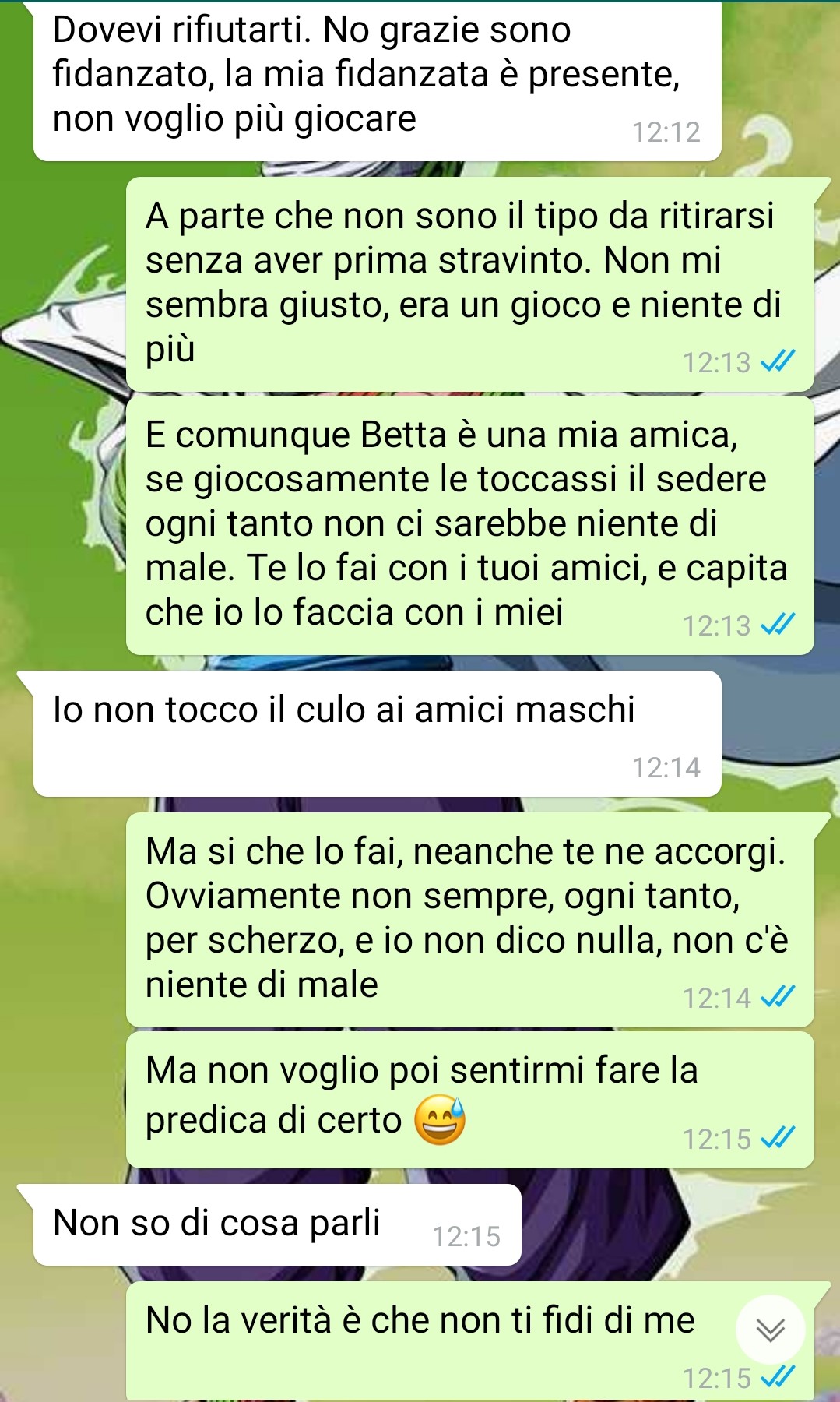The image size is (840, 1402).
Task: Select 'Io non tocco il culo' message
Action: click(x=378, y=734)
